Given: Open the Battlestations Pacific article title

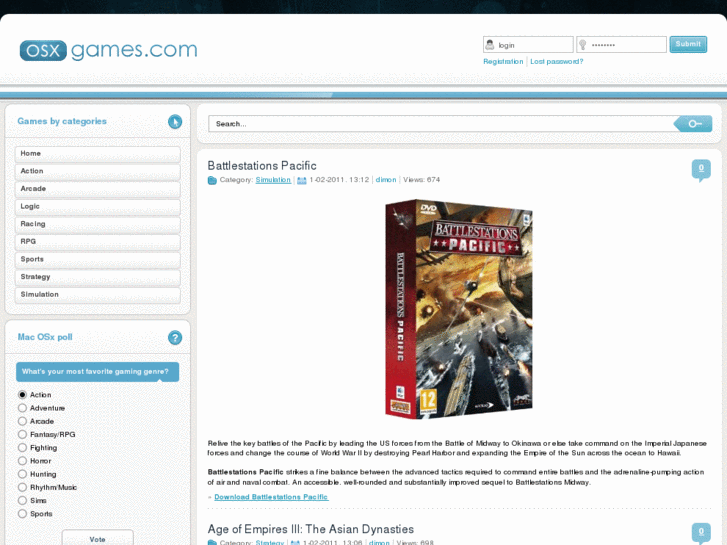Looking at the screenshot, I should pos(262,166).
